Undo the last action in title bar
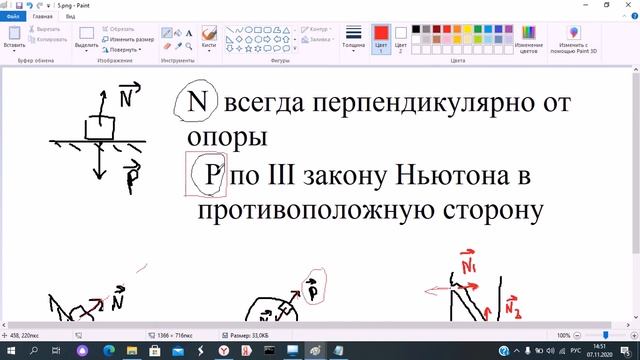The width and height of the screenshot is (640, 360). [x=29, y=5]
